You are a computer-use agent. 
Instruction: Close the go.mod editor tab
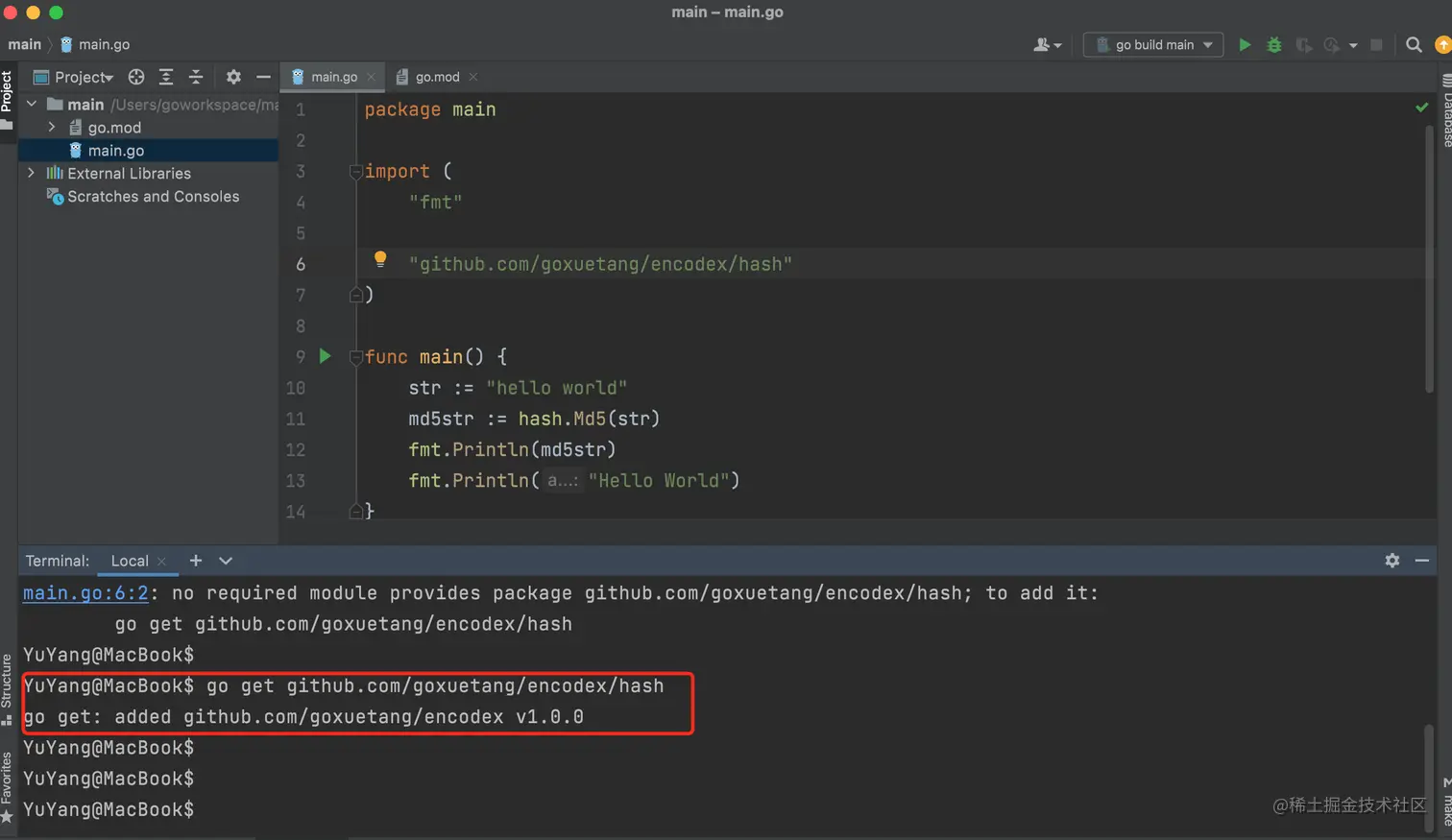(472, 77)
